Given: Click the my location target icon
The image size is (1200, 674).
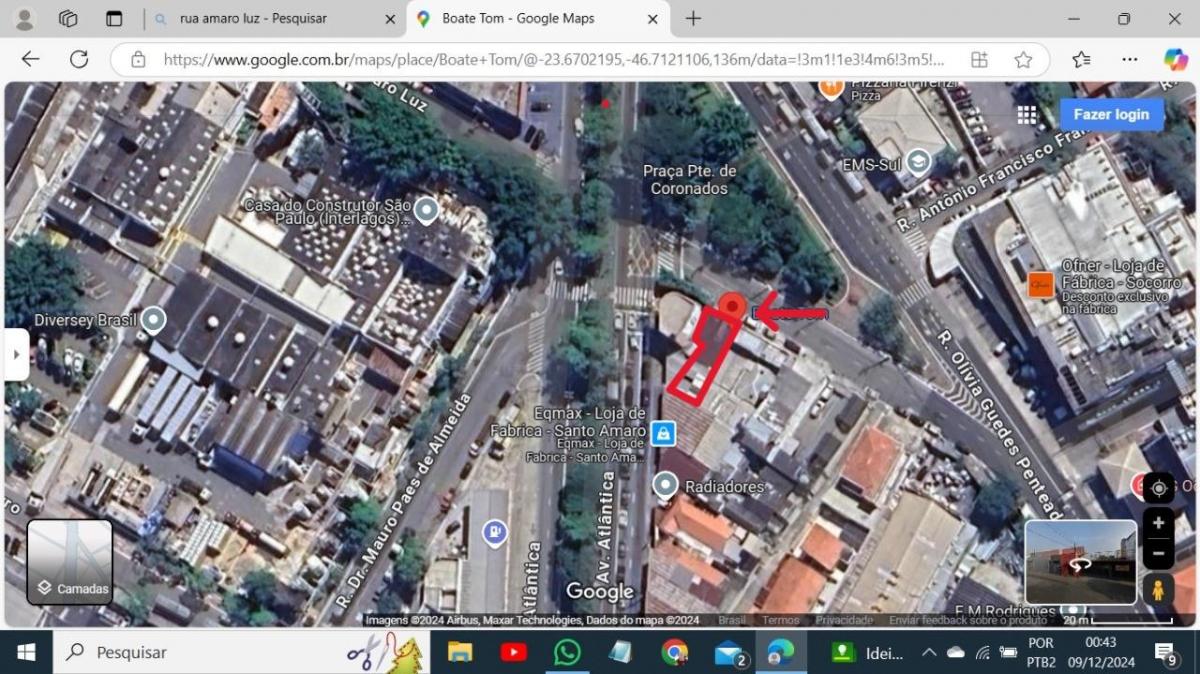Looking at the screenshot, I should coord(1158,488).
